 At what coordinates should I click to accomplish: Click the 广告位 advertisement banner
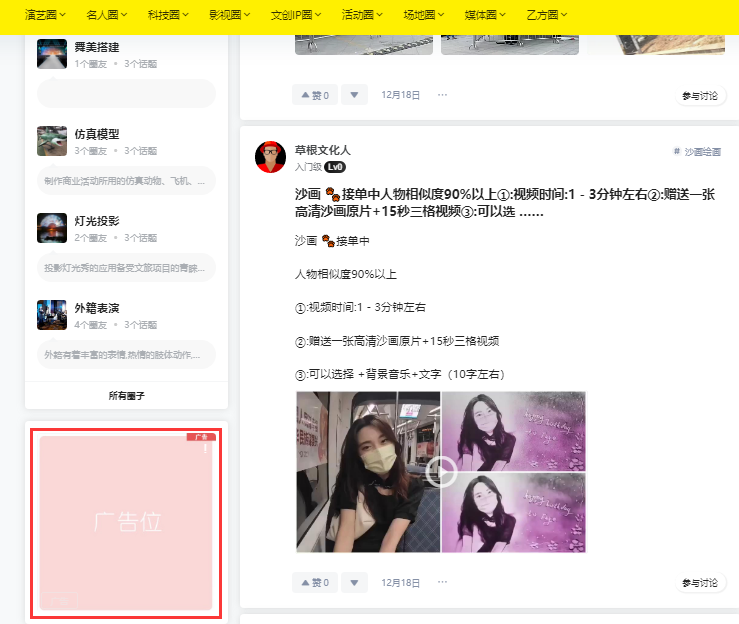[x=127, y=522]
